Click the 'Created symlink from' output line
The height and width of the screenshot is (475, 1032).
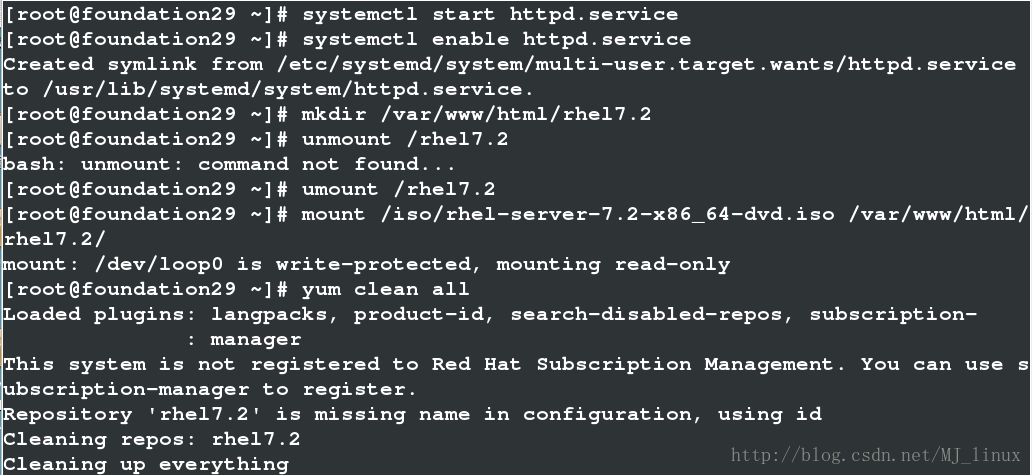click(x=510, y=64)
